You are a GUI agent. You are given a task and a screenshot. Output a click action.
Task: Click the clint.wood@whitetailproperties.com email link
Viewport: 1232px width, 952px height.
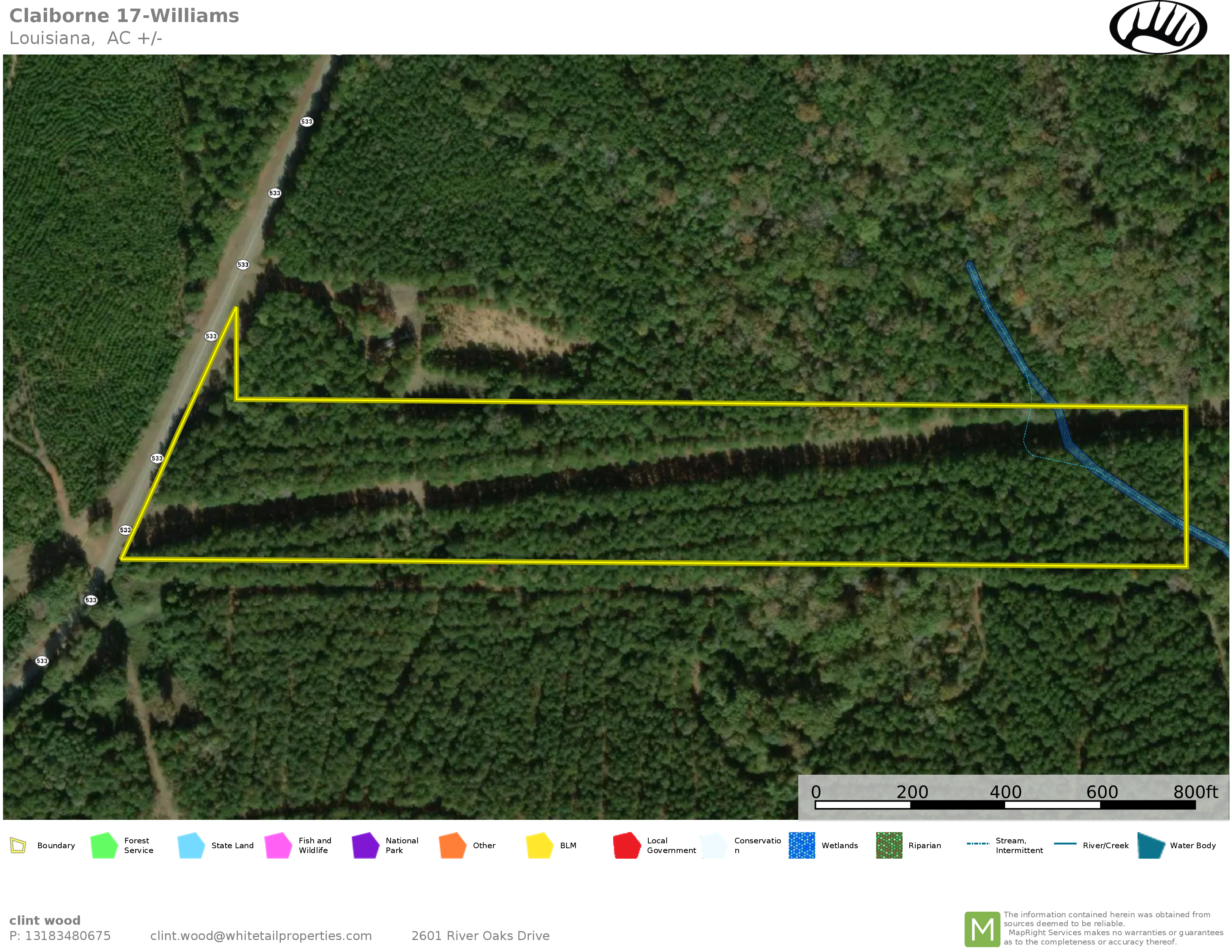(x=261, y=936)
